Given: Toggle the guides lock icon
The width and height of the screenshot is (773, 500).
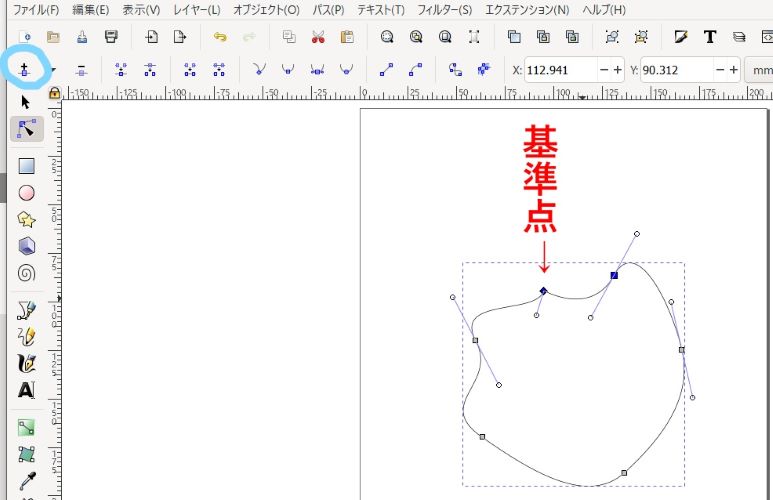Looking at the screenshot, I should pos(54,93).
